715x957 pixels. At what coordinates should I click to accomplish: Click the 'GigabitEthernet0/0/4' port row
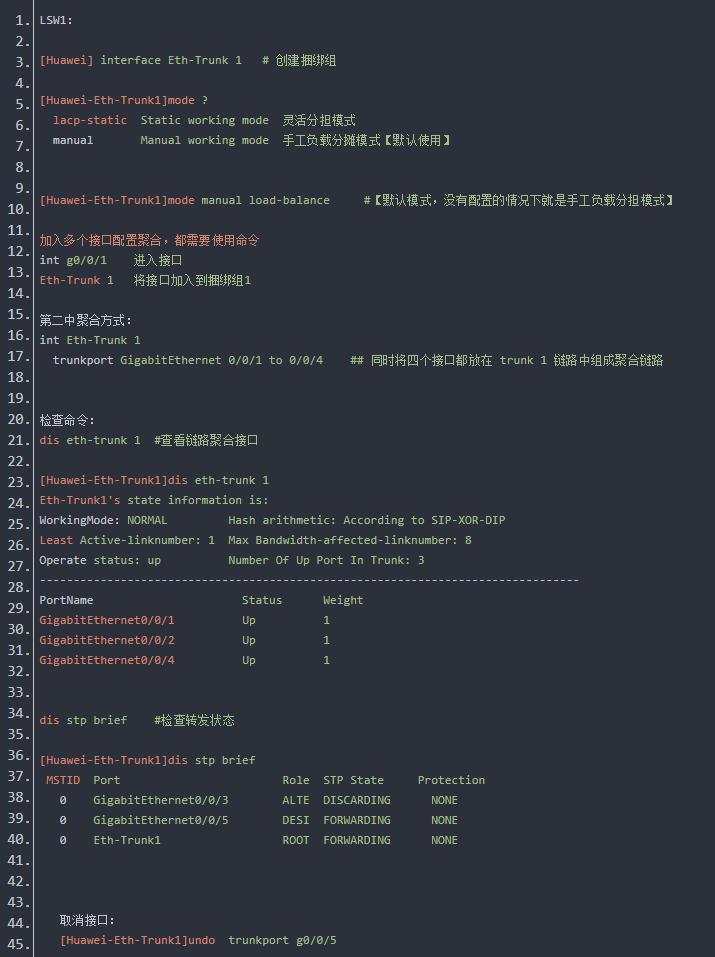107,660
